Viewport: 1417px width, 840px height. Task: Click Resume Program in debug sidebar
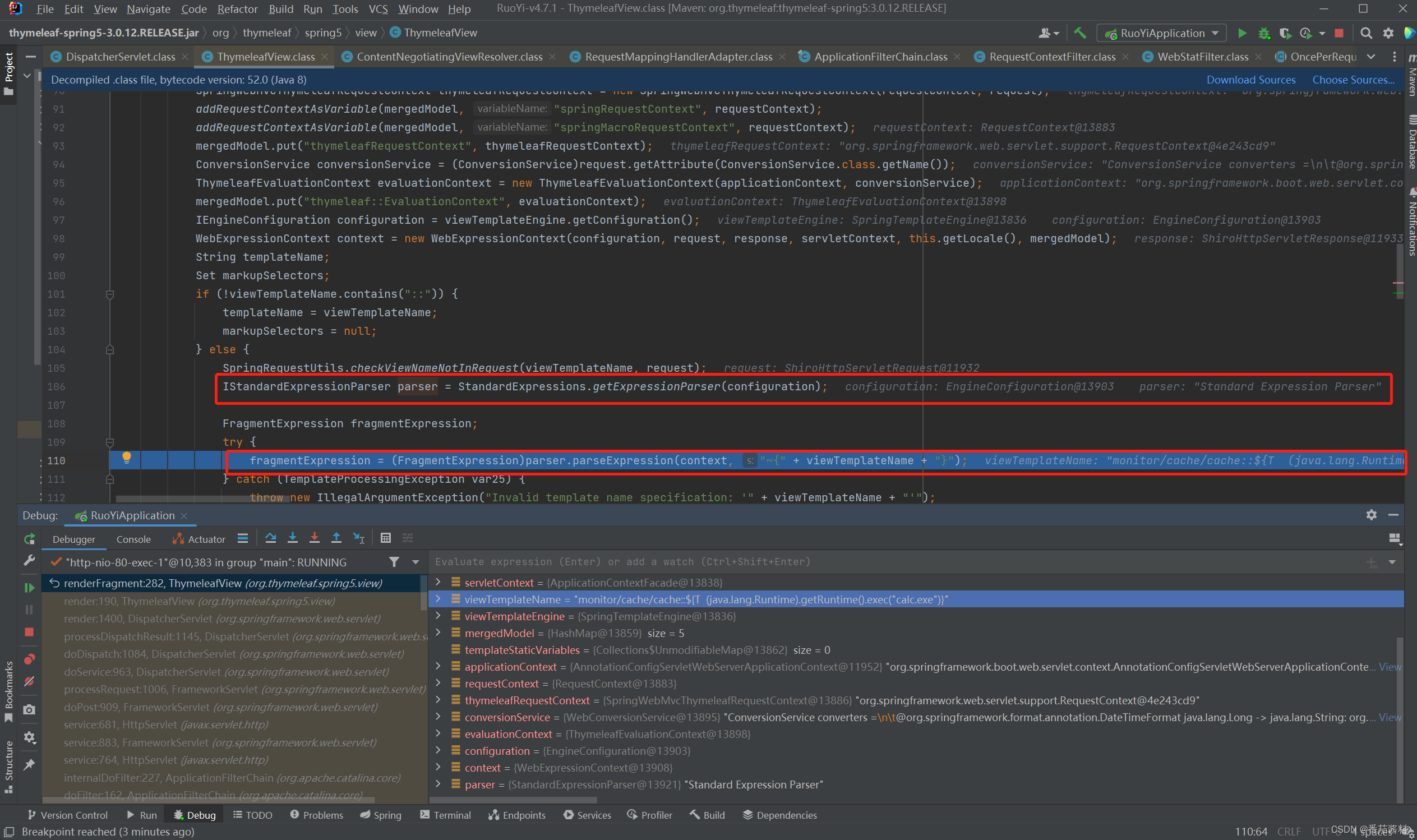tap(29, 588)
